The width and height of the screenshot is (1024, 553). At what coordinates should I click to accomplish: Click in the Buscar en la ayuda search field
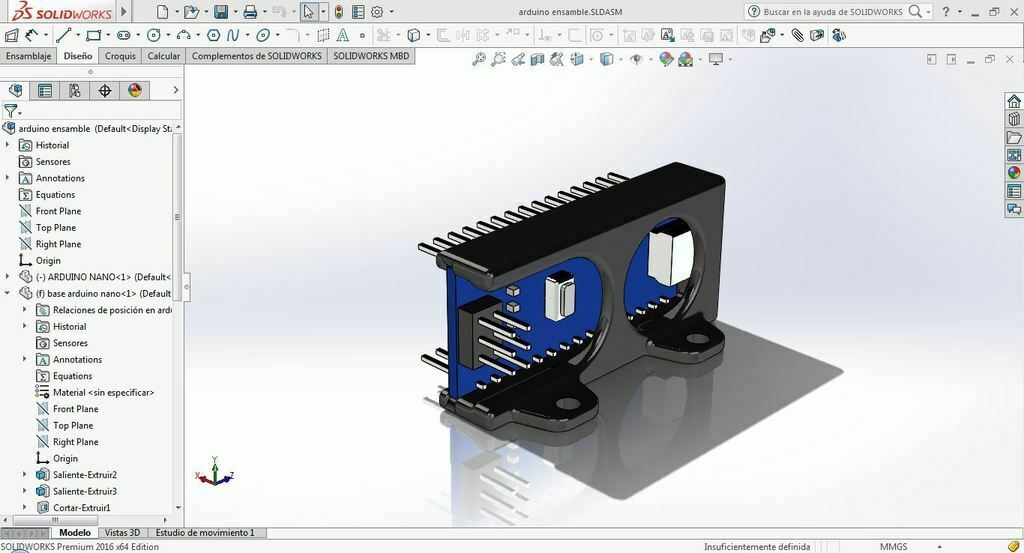tap(833, 12)
